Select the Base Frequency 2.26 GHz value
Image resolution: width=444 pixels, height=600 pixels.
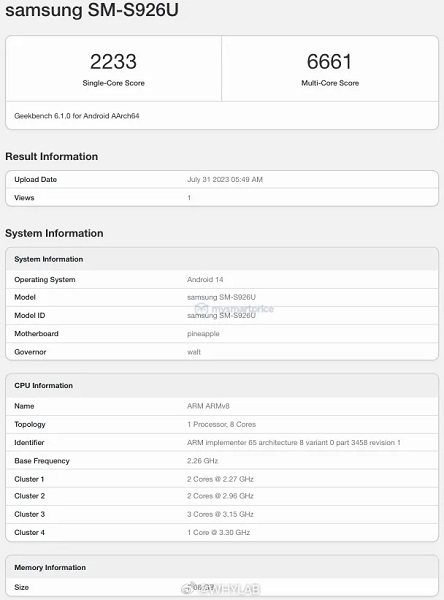pos(202,461)
